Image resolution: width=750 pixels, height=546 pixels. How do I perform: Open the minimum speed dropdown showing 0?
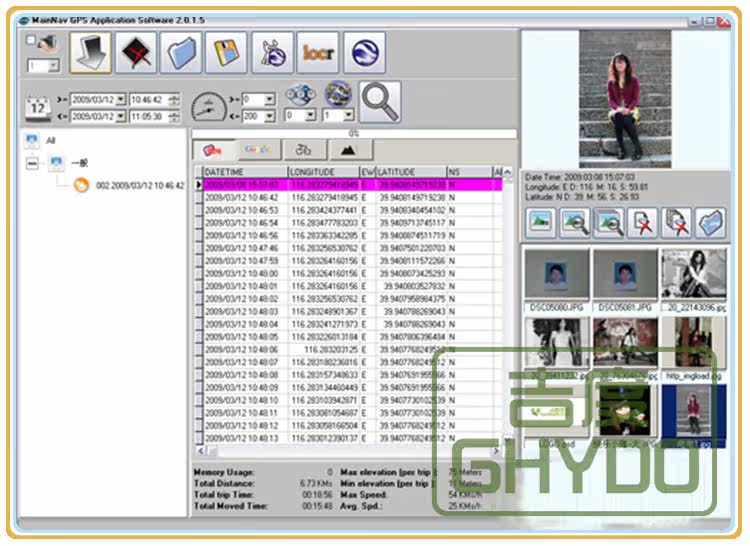[x=270, y=99]
